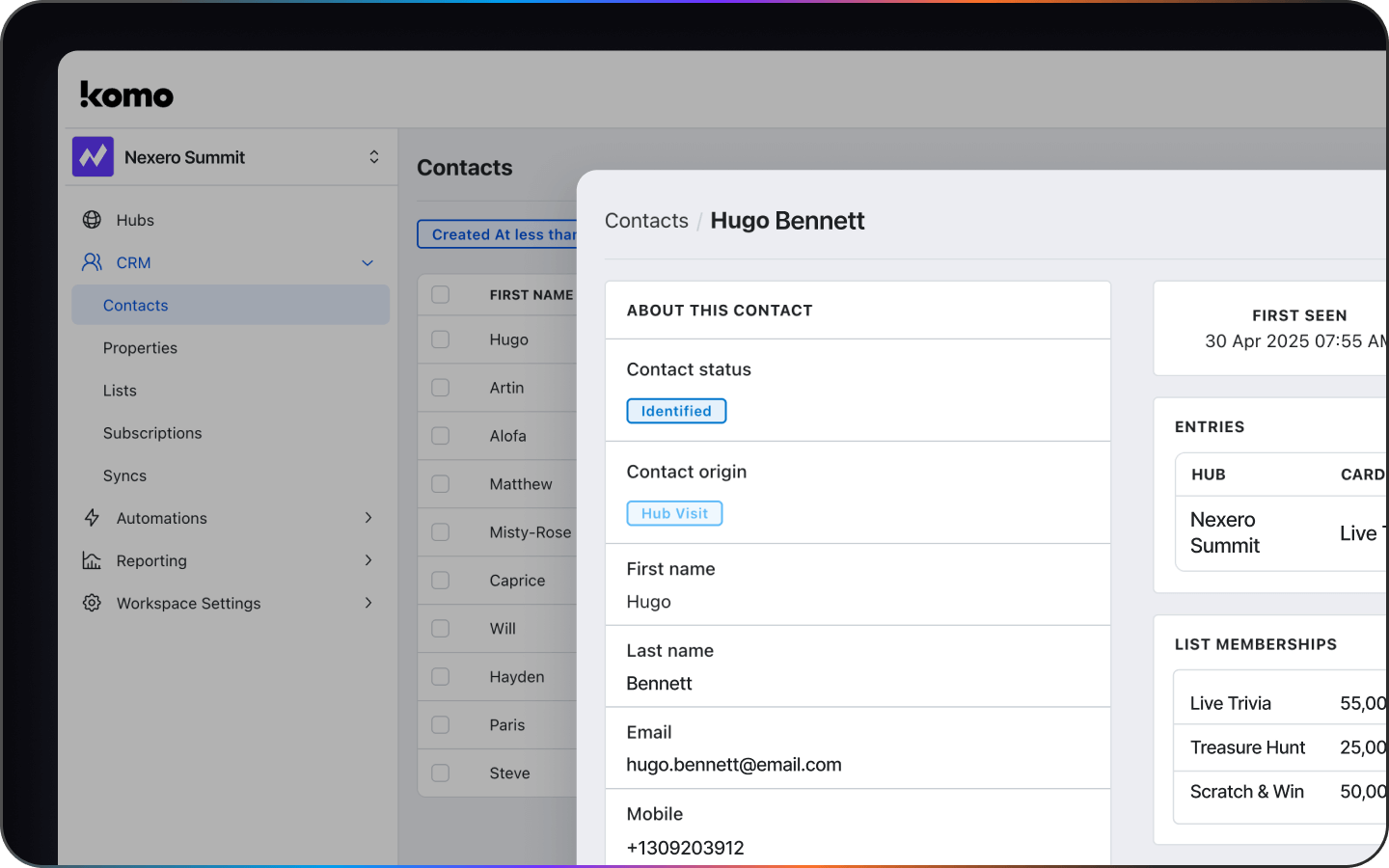This screenshot has width=1389, height=868.
Task: Check the checkbox next to Hugo
Action: coord(441,339)
